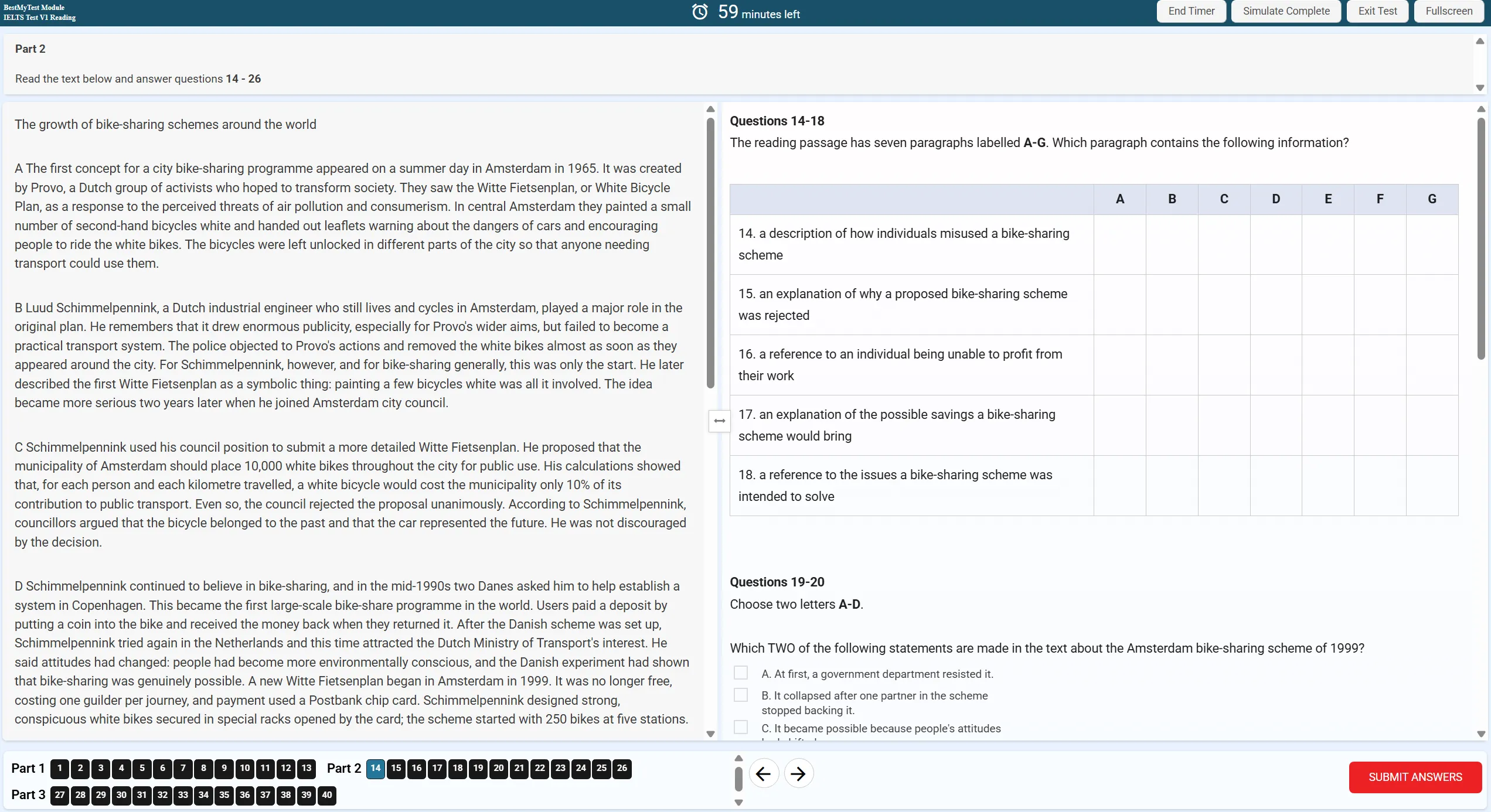Select paragraph A for question 18

pos(1119,486)
